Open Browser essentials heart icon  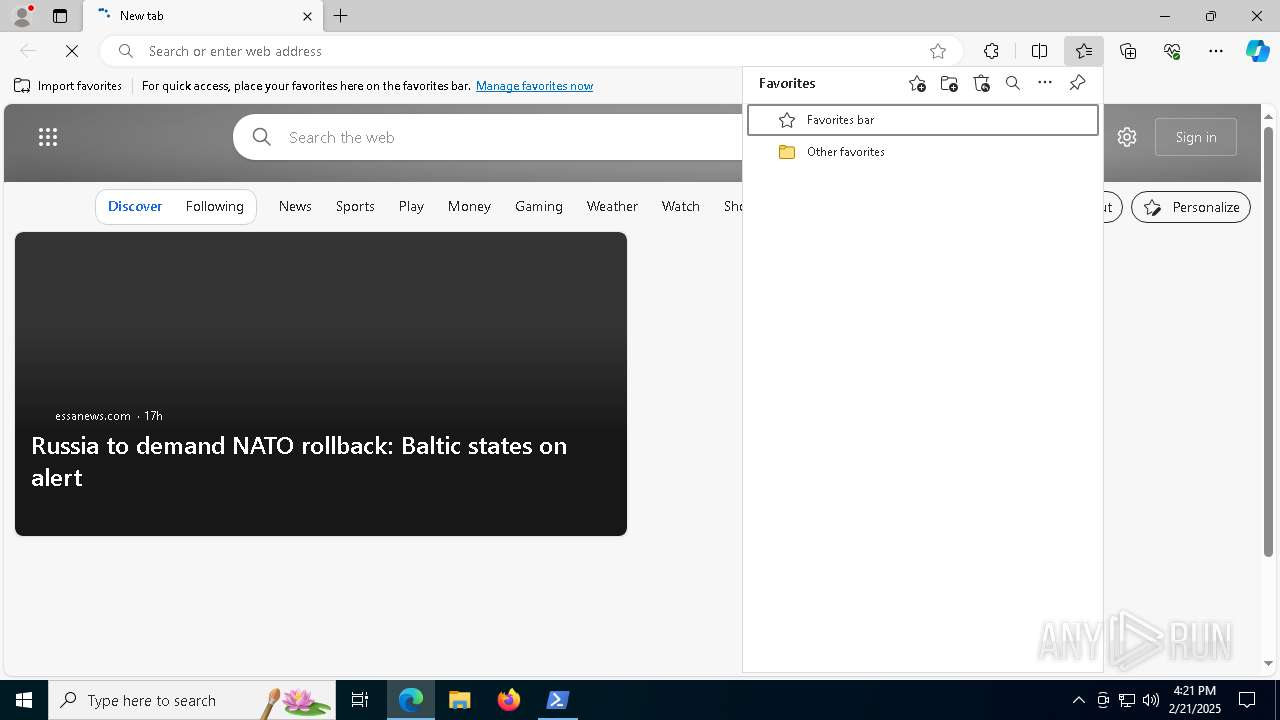[1172, 51]
